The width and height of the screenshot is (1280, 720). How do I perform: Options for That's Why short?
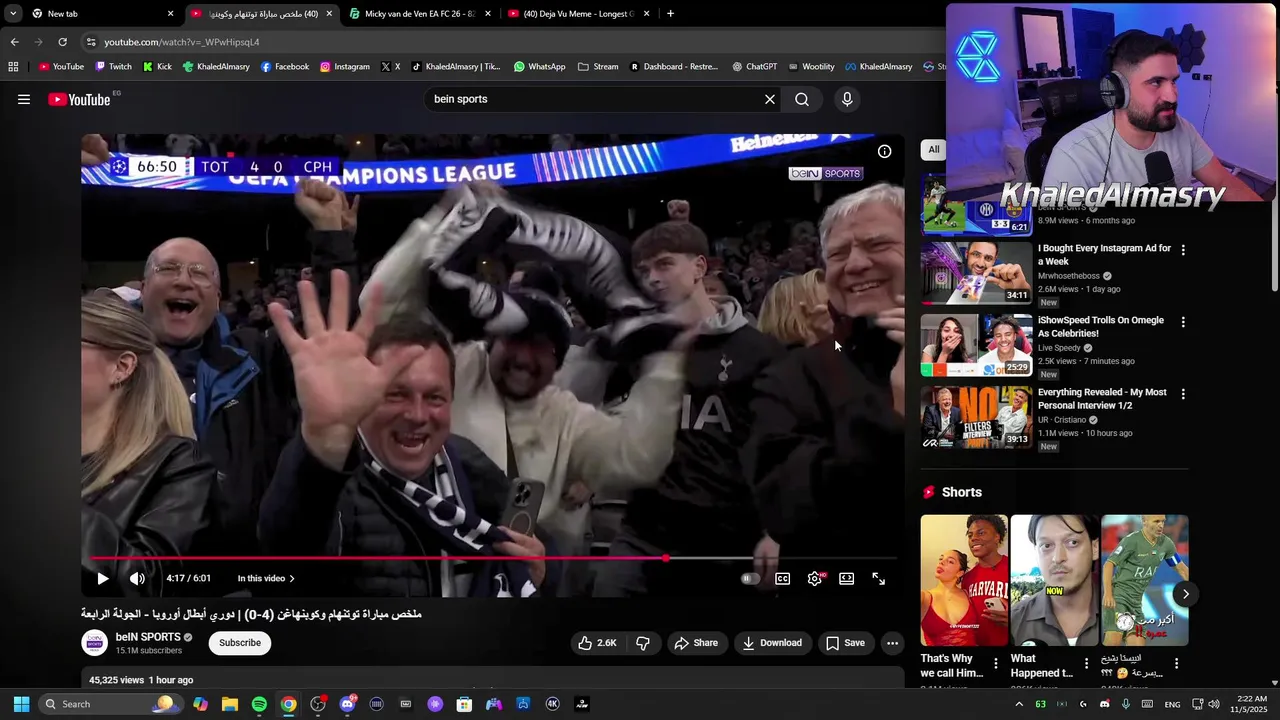995,663
